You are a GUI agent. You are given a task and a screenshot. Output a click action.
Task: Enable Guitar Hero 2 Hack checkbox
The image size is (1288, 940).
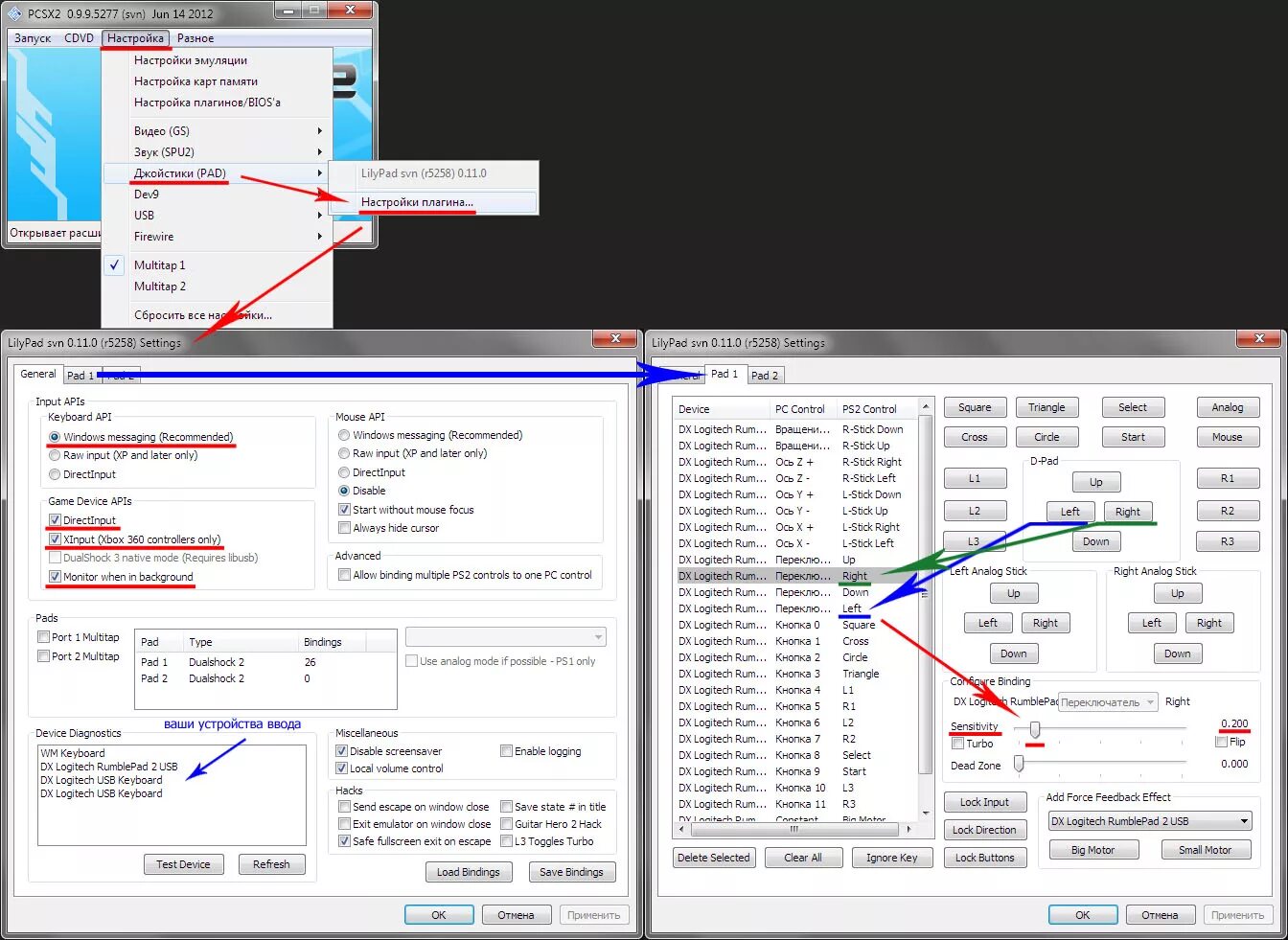pyautogui.click(x=506, y=824)
